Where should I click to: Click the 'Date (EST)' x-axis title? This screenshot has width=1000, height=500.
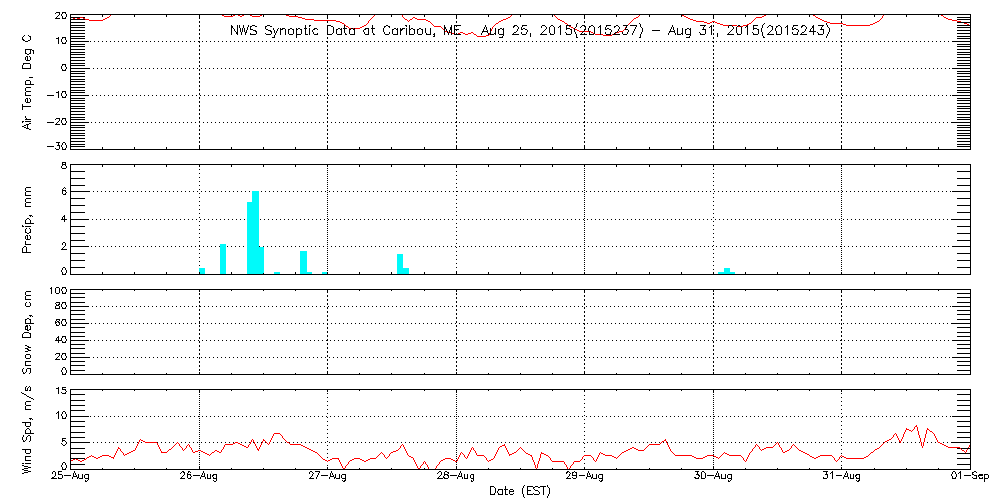tap(520, 491)
